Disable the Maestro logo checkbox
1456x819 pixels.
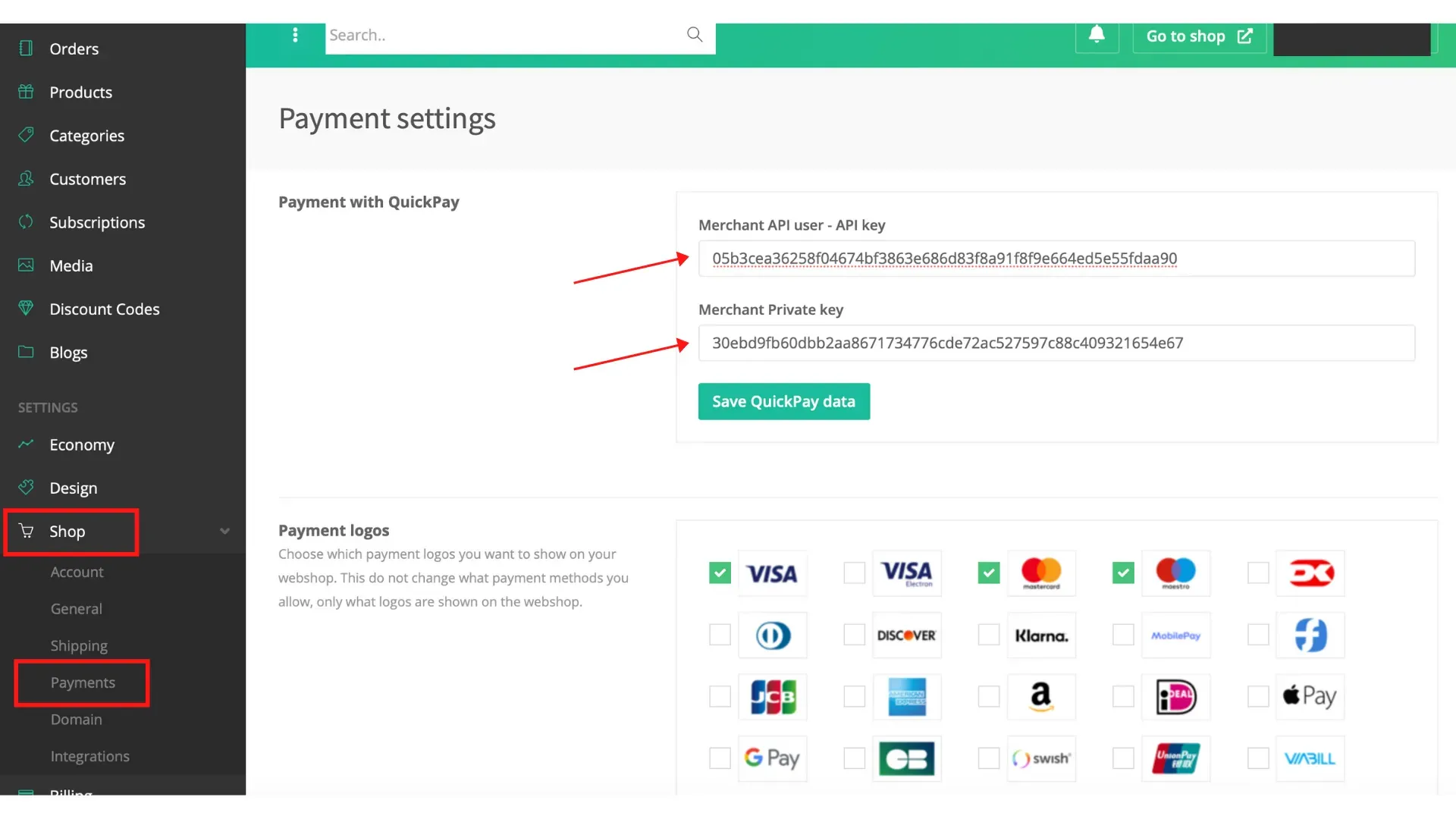coord(1123,573)
